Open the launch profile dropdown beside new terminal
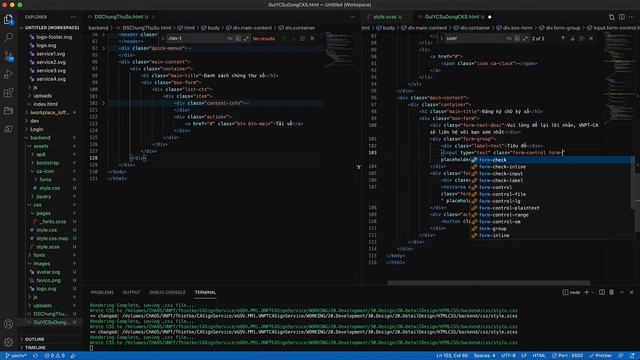 point(593,292)
